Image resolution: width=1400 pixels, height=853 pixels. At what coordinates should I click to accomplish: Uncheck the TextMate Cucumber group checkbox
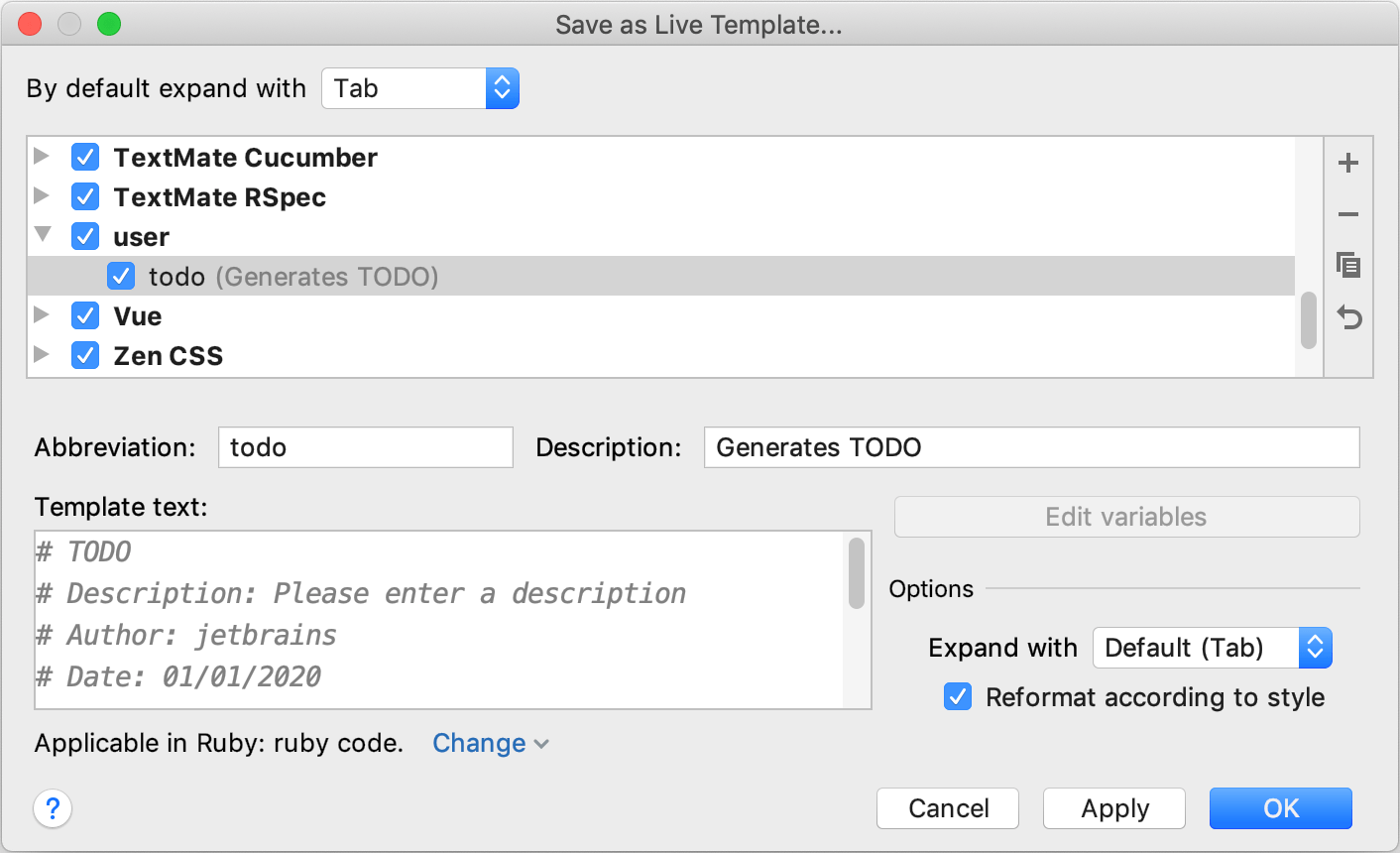(85, 158)
